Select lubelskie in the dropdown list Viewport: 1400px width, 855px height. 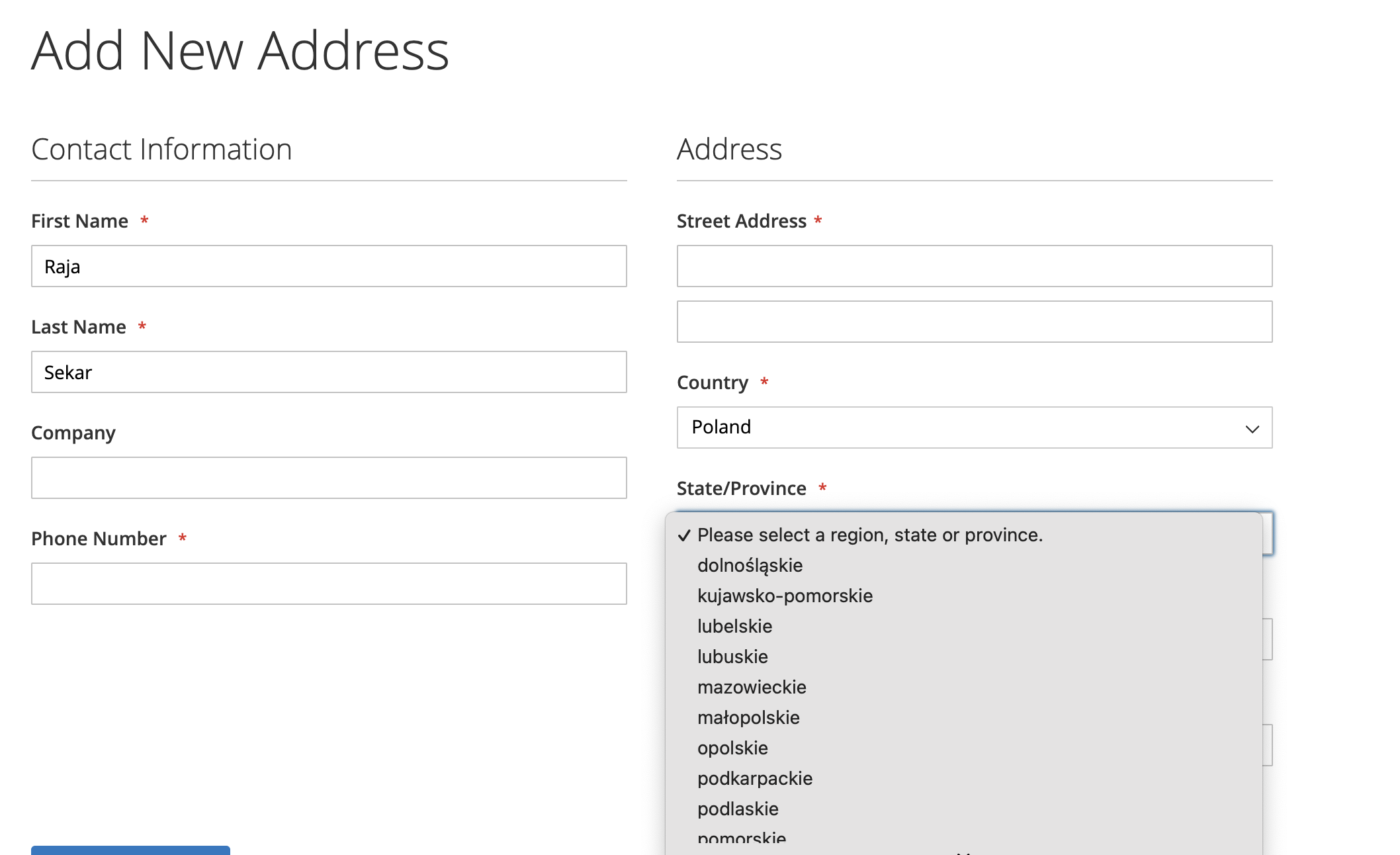[734, 626]
